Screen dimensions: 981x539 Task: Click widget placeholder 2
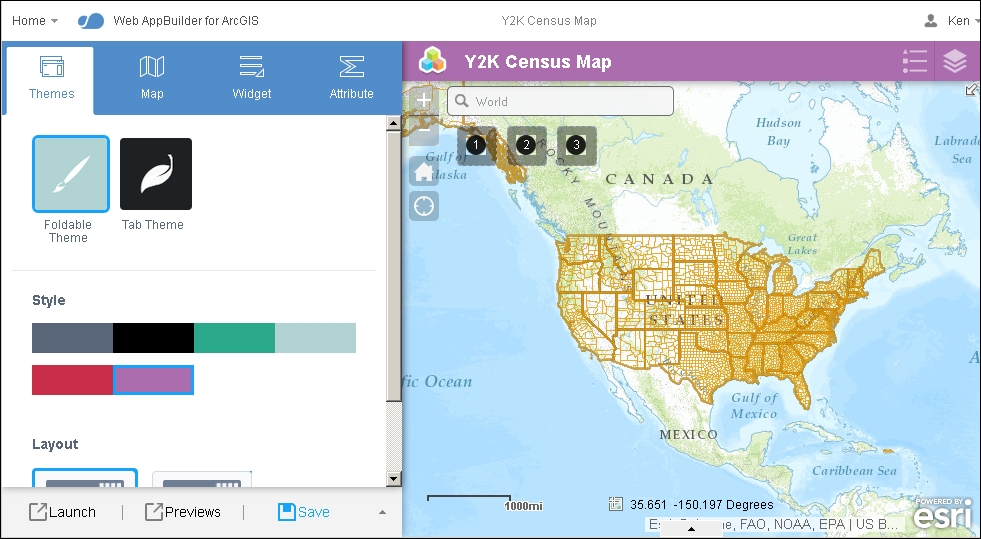tap(526, 146)
